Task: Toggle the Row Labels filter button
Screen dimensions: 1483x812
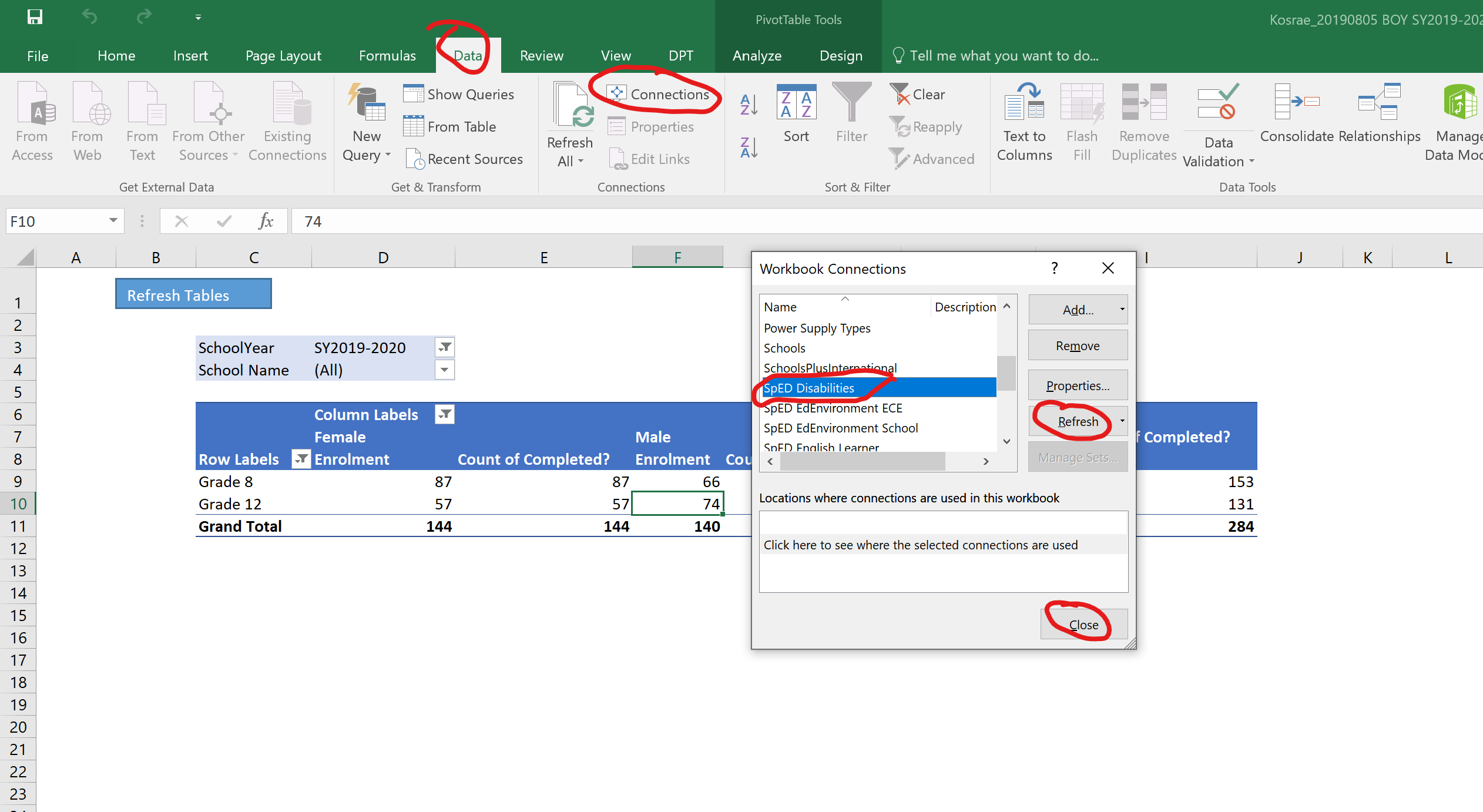Action: [x=301, y=459]
